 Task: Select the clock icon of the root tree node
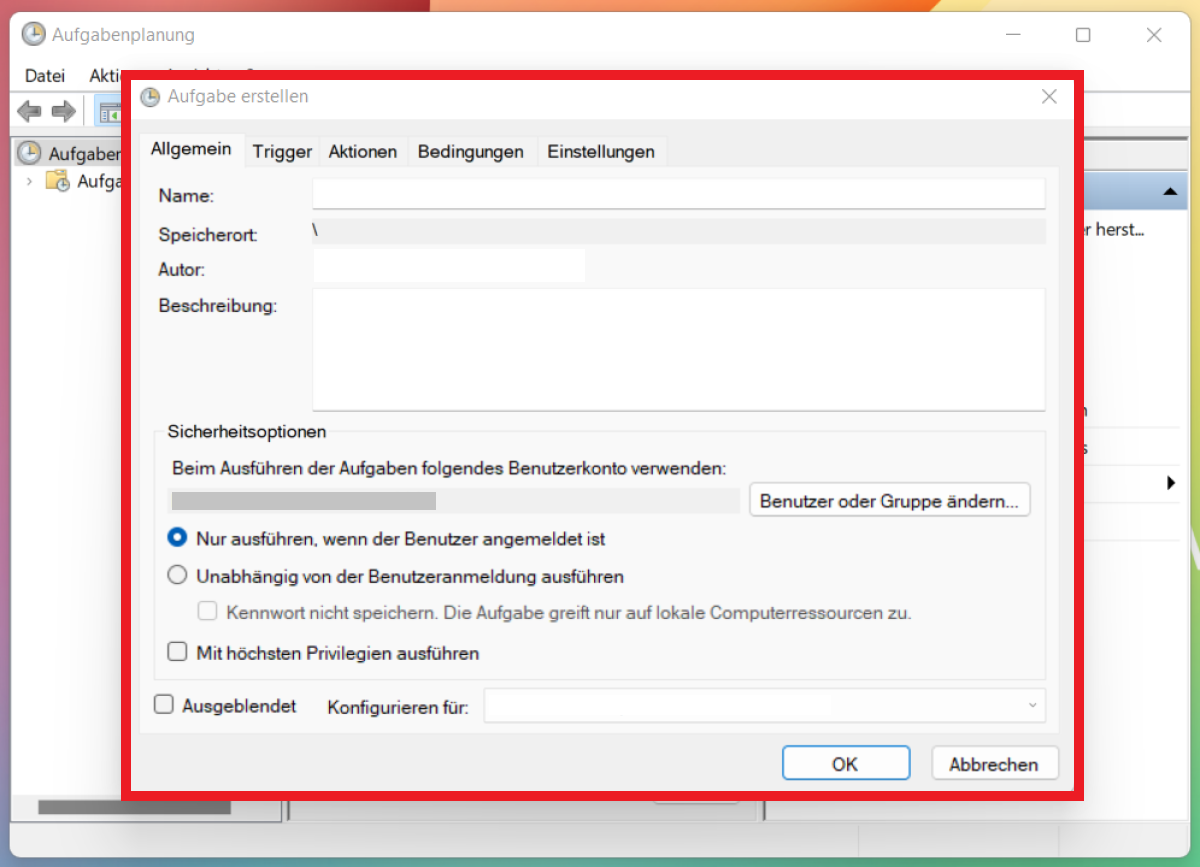pyautogui.click(x=30, y=153)
